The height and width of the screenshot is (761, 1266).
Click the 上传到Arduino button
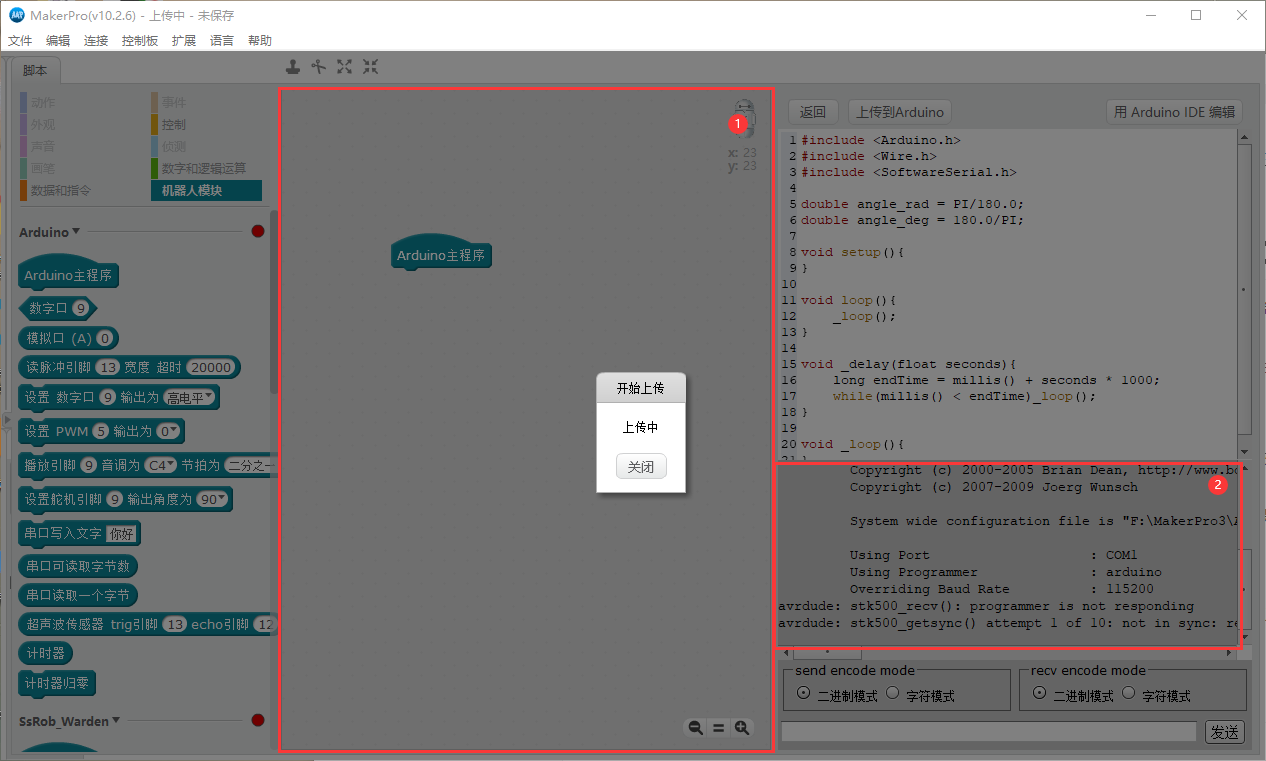899,112
